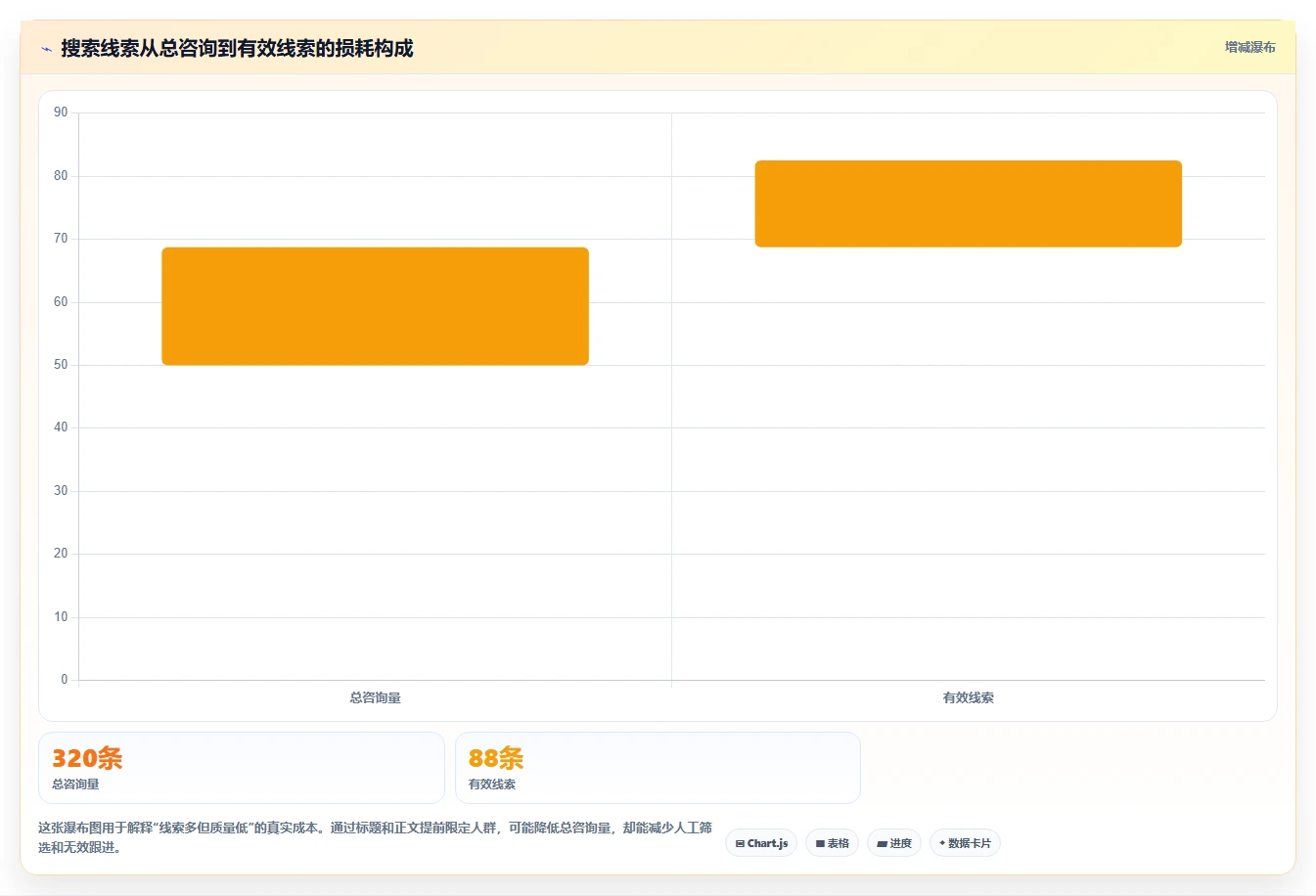
Task: Click the orange 有效线索 waterfall bar
Action: (968, 203)
